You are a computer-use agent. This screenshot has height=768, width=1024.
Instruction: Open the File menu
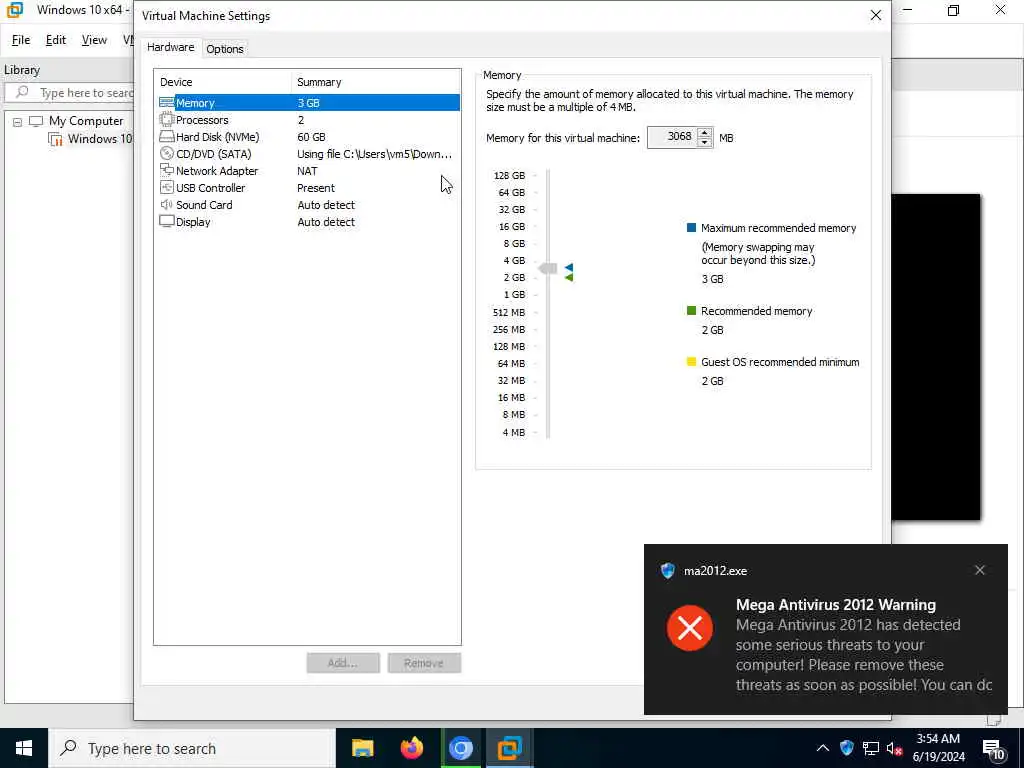click(x=21, y=40)
